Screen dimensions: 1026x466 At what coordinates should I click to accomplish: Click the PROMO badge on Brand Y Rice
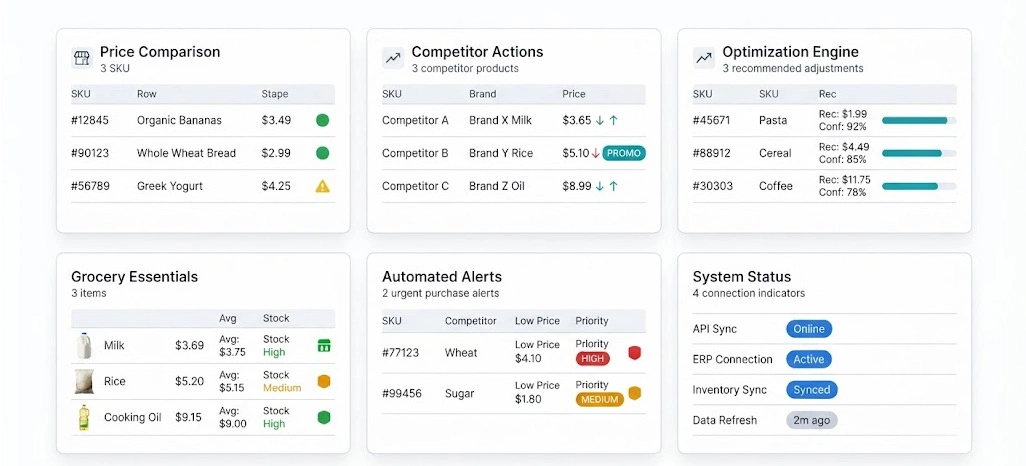[x=624, y=153]
